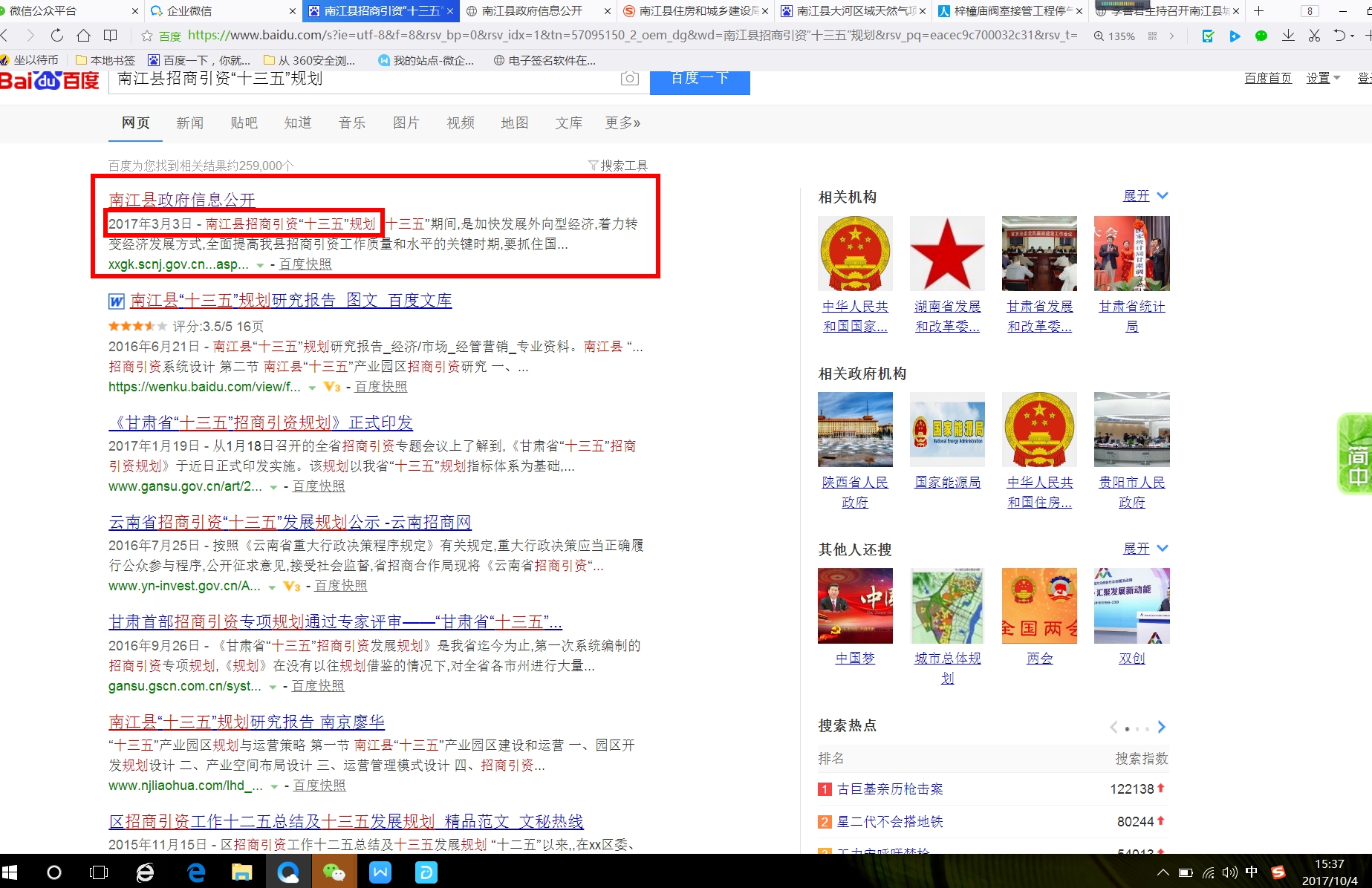Open Windows Start menu

coord(10,872)
